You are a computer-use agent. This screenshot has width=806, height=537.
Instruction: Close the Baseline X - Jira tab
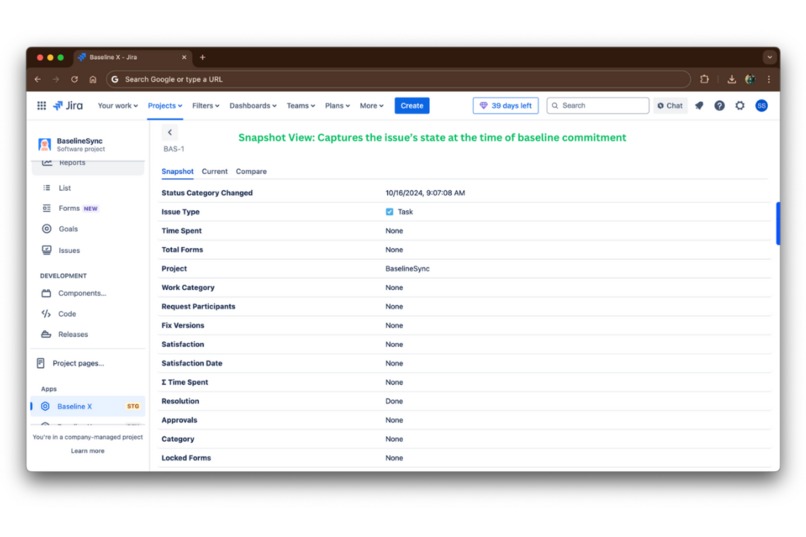(184, 57)
